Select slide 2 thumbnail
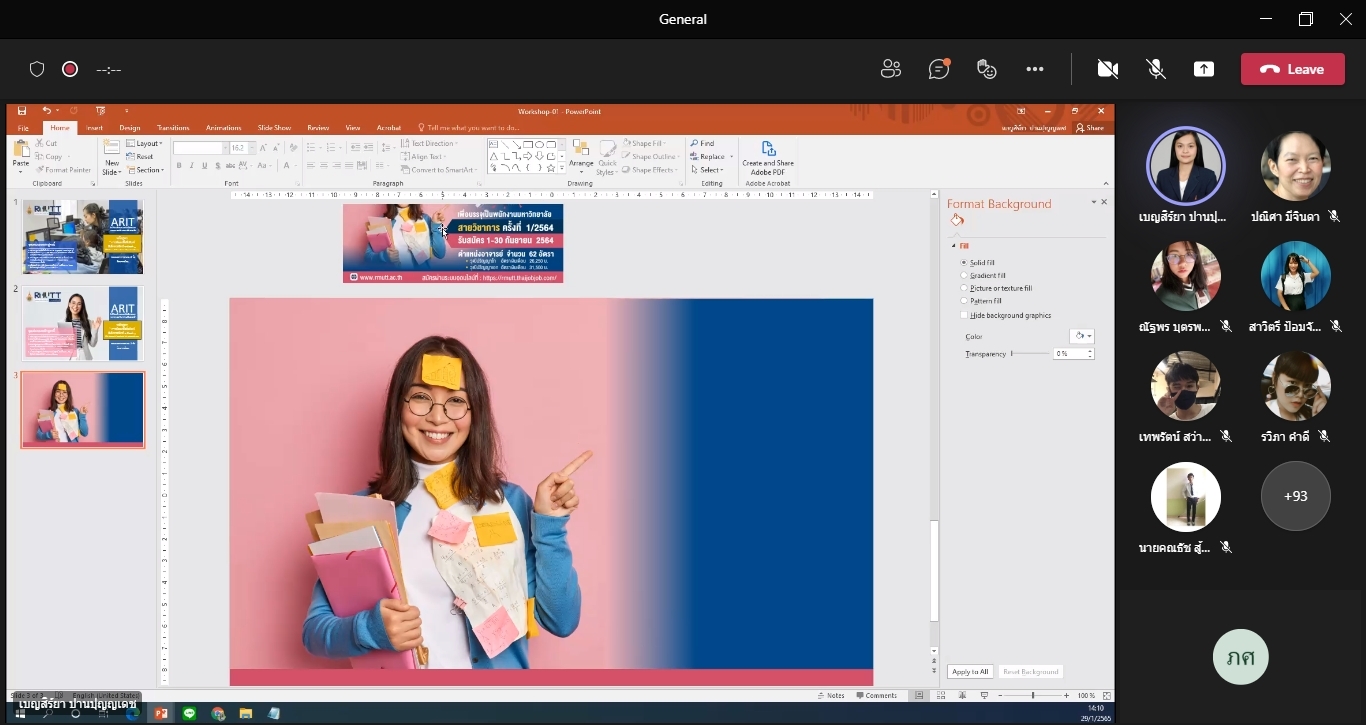The height and width of the screenshot is (725, 1366). [x=83, y=323]
